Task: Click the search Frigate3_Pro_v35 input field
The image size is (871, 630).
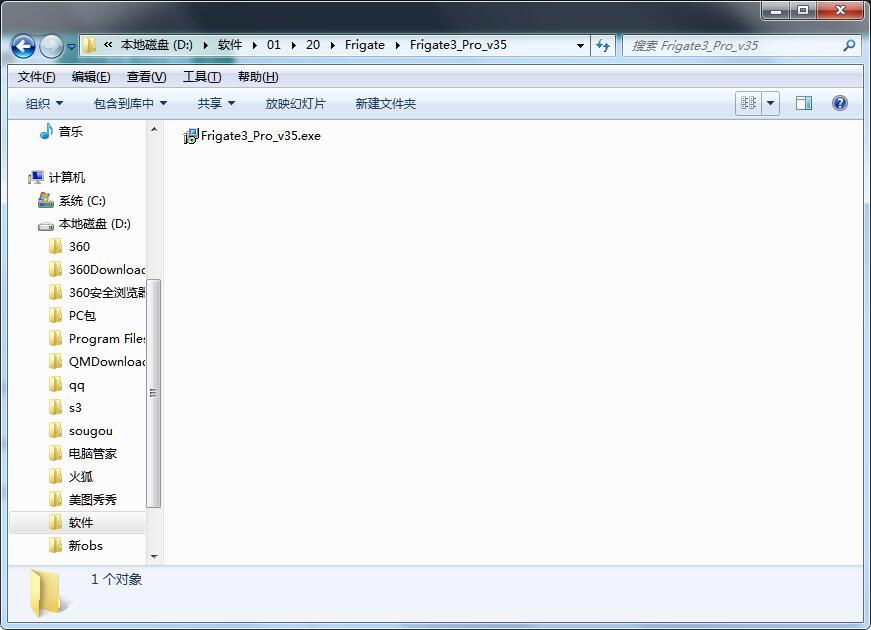Action: coord(735,45)
